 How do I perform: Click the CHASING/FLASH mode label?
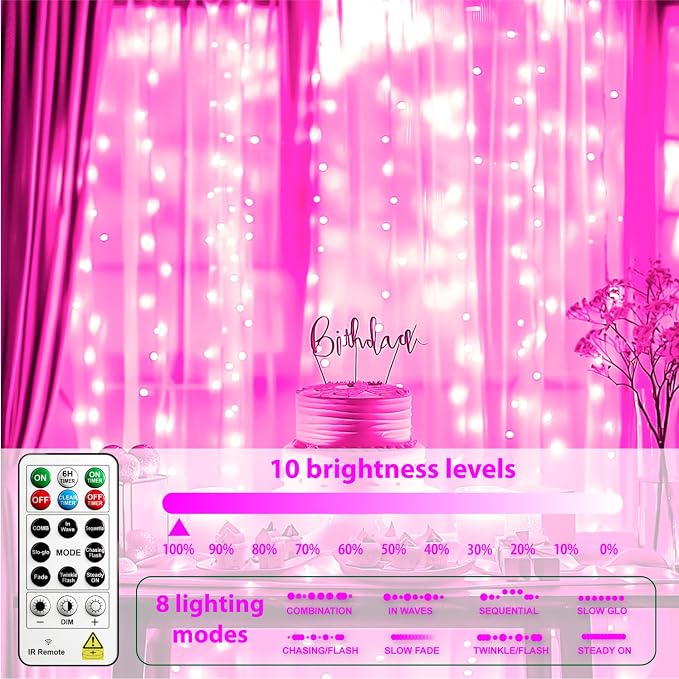(x=320, y=650)
